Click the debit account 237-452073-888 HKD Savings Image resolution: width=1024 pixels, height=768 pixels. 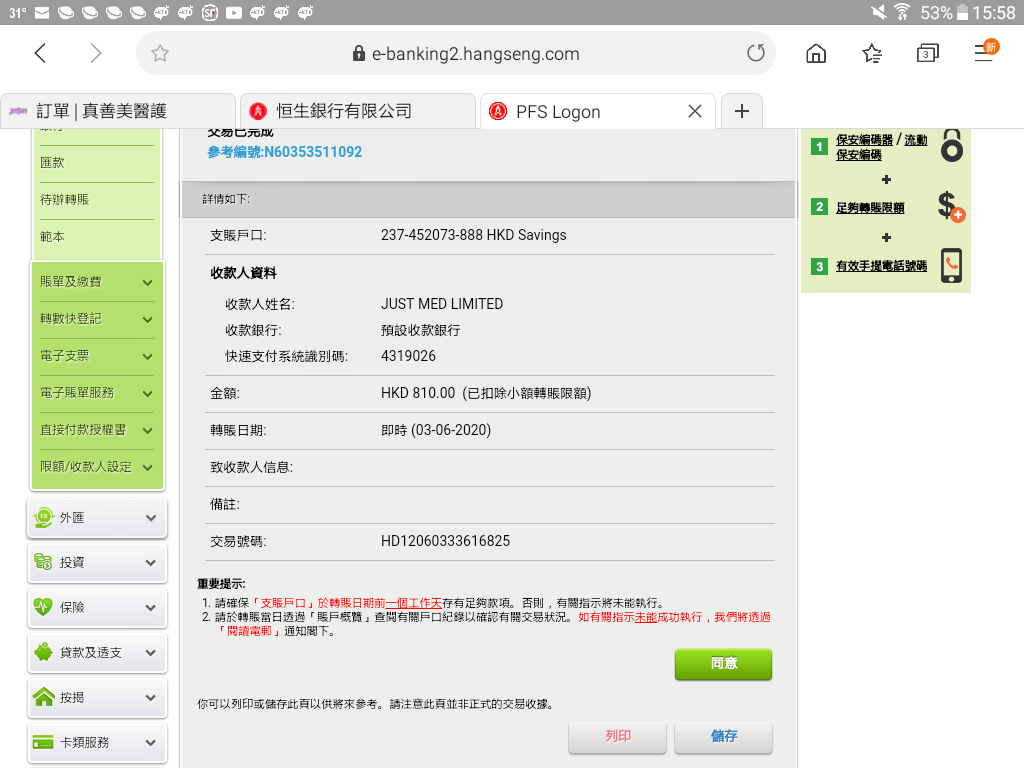pos(473,235)
